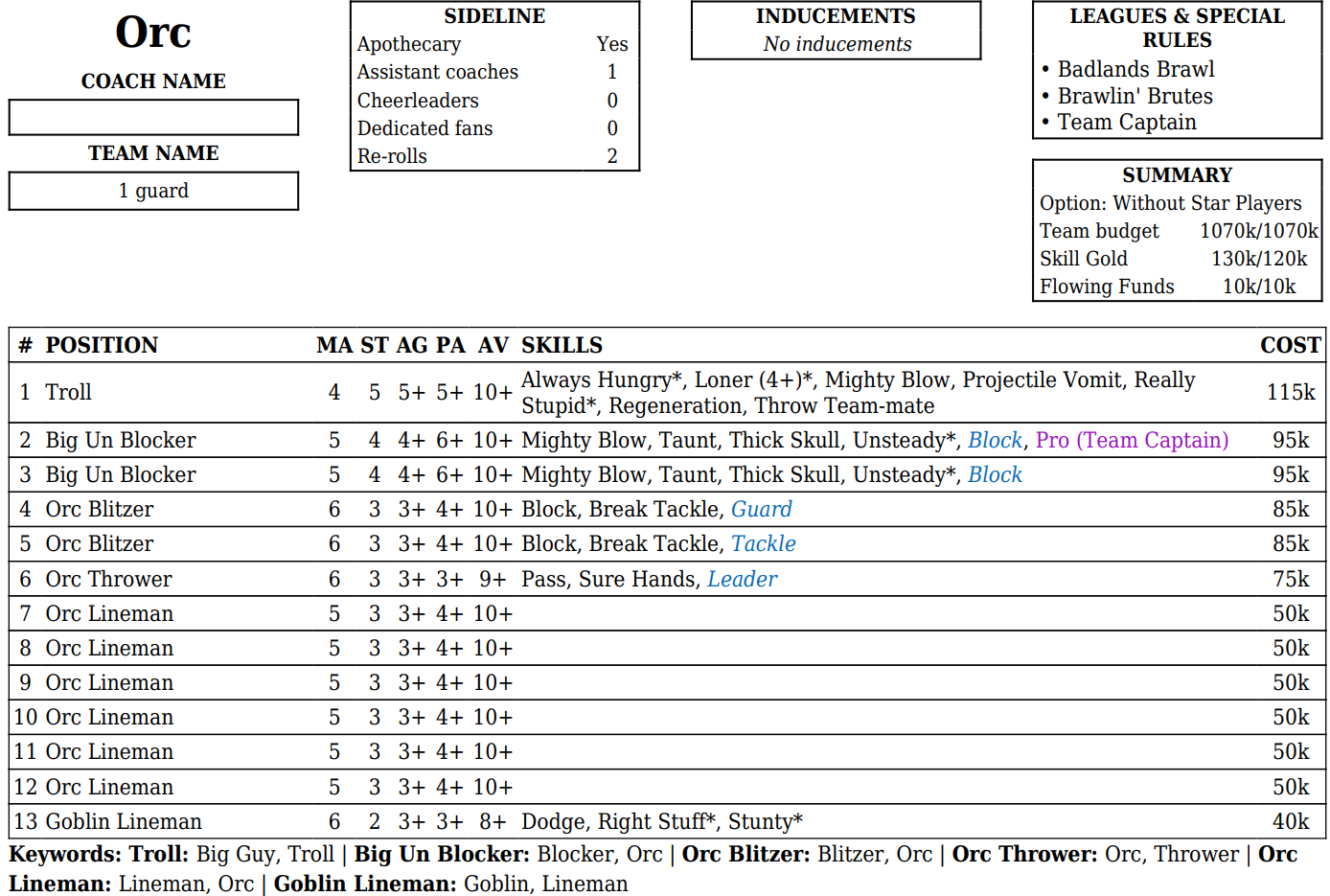Select Orc Lineman in row 9
The width and height of the screenshot is (1330, 896).
[110, 682]
